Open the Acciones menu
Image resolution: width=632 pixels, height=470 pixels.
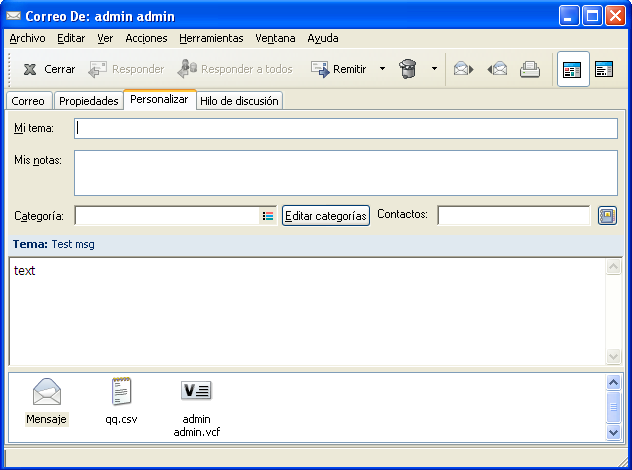click(x=146, y=38)
